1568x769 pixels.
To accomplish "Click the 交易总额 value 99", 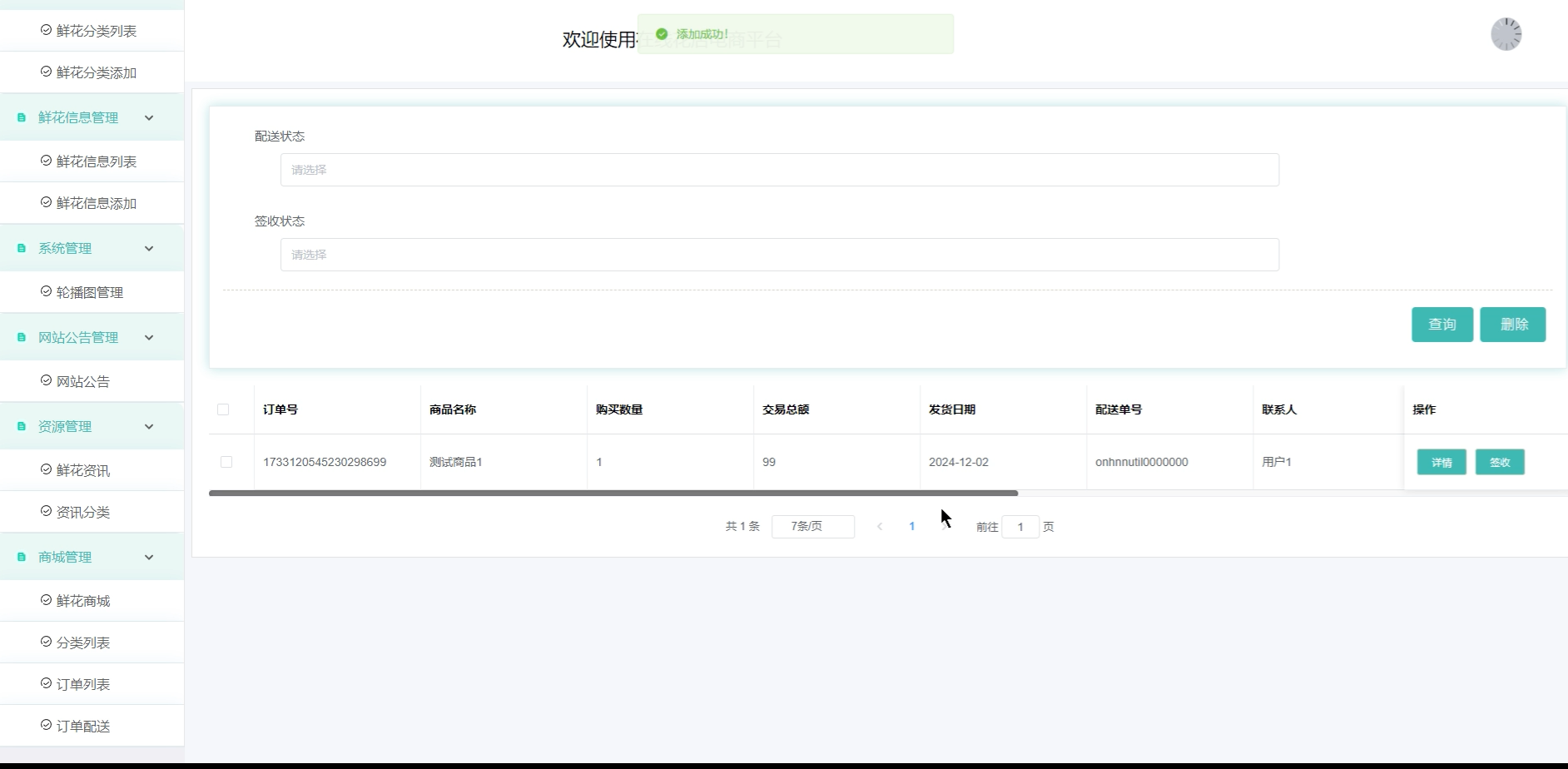I will pos(769,462).
